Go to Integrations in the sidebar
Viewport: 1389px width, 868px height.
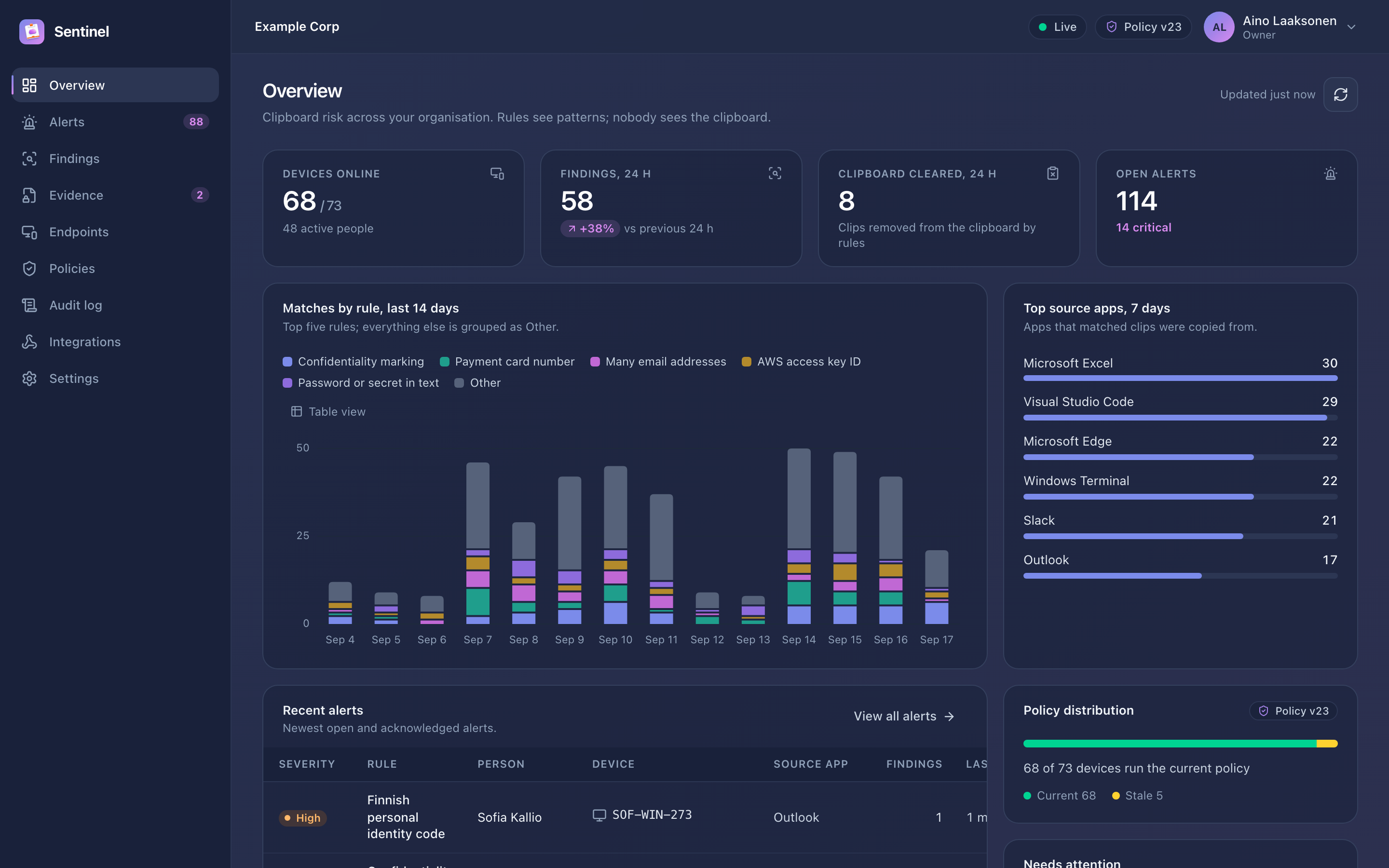115,342
